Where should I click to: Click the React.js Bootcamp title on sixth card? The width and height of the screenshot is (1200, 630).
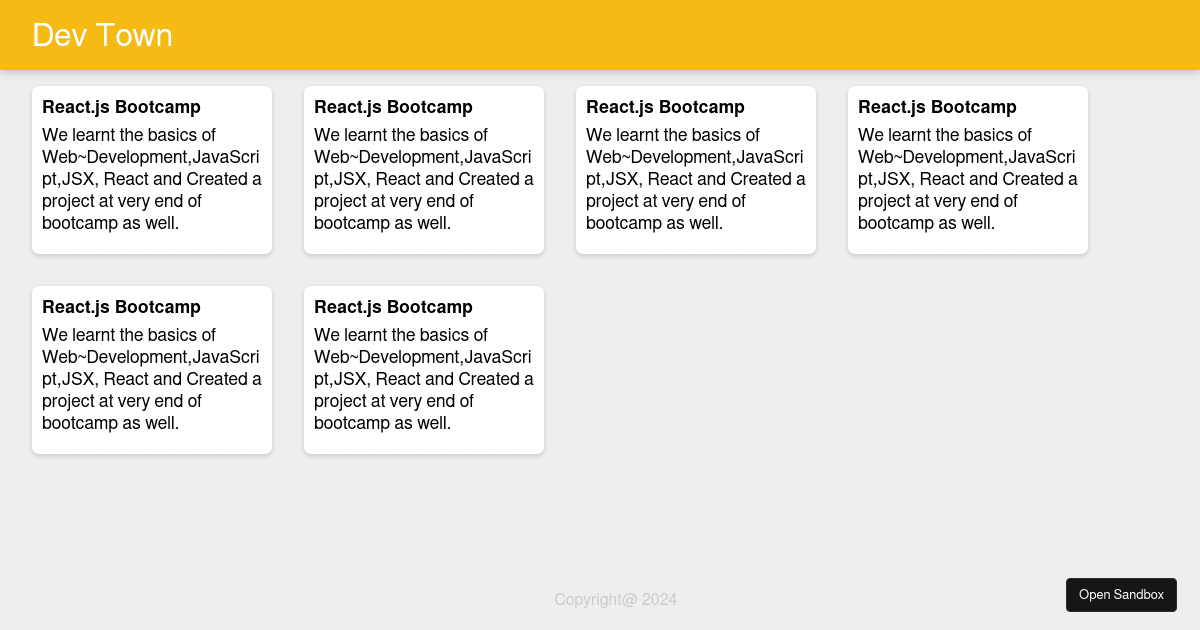pos(393,307)
